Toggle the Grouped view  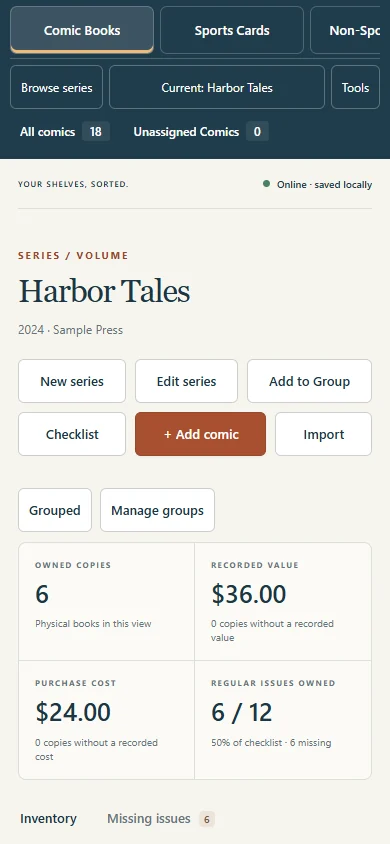[55, 510]
